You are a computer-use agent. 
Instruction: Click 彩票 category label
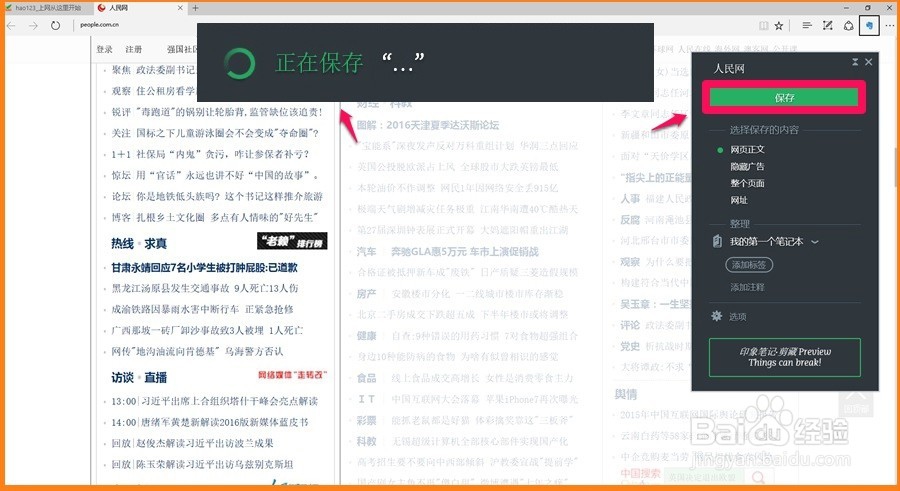(x=366, y=420)
